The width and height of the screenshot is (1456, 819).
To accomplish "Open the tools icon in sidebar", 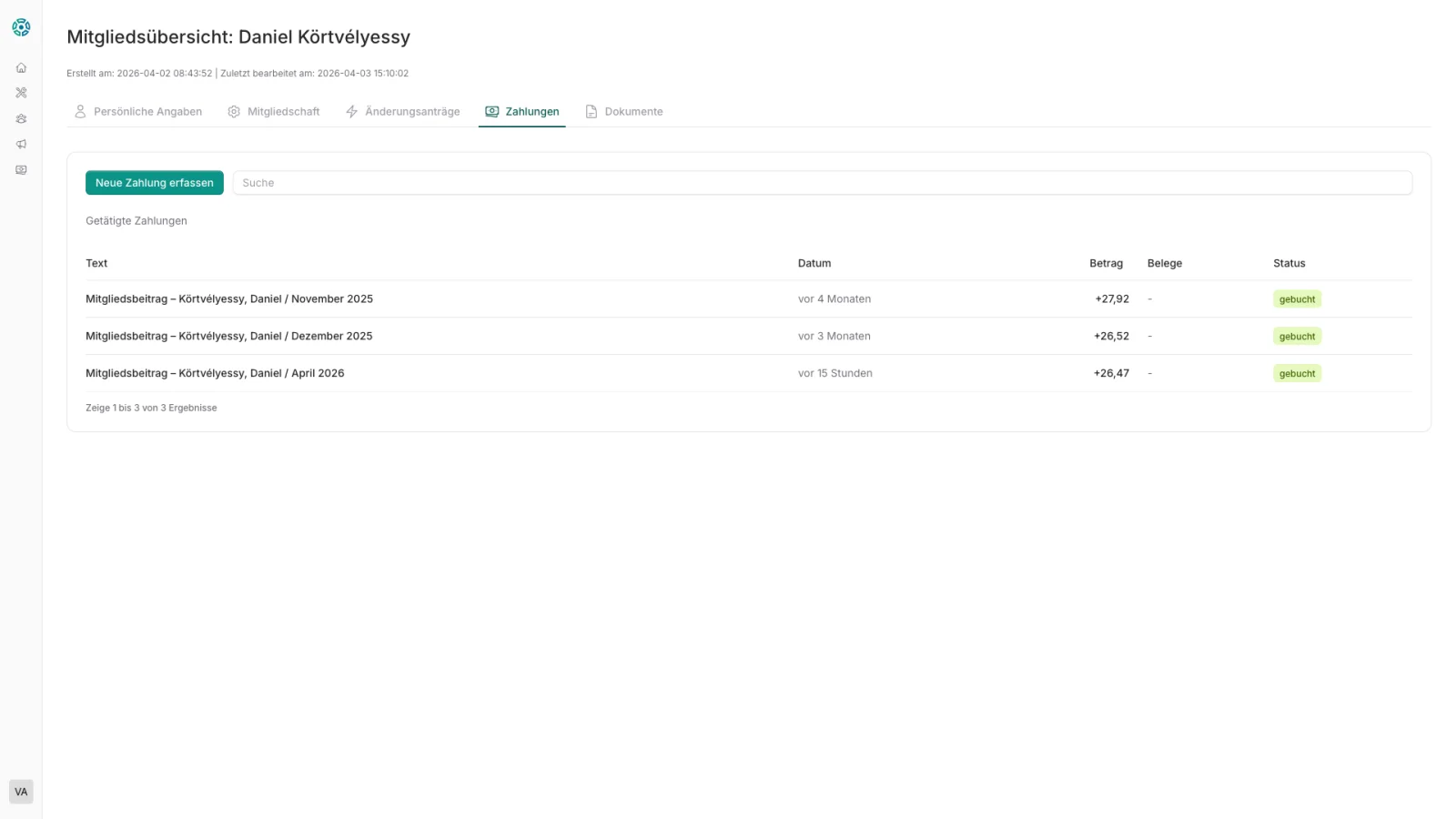I will coord(21,93).
